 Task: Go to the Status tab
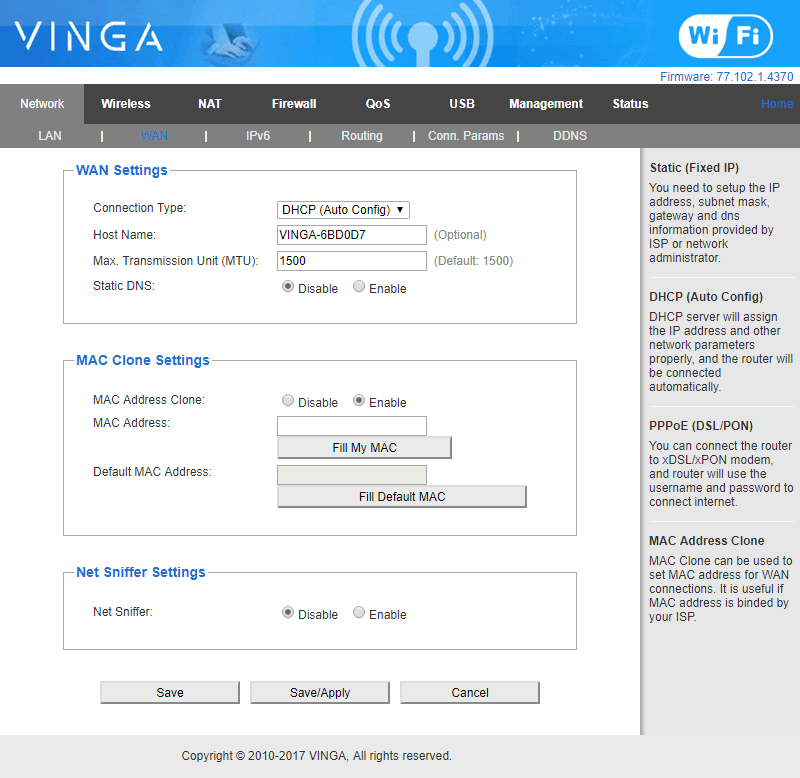(x=630, y=104)
